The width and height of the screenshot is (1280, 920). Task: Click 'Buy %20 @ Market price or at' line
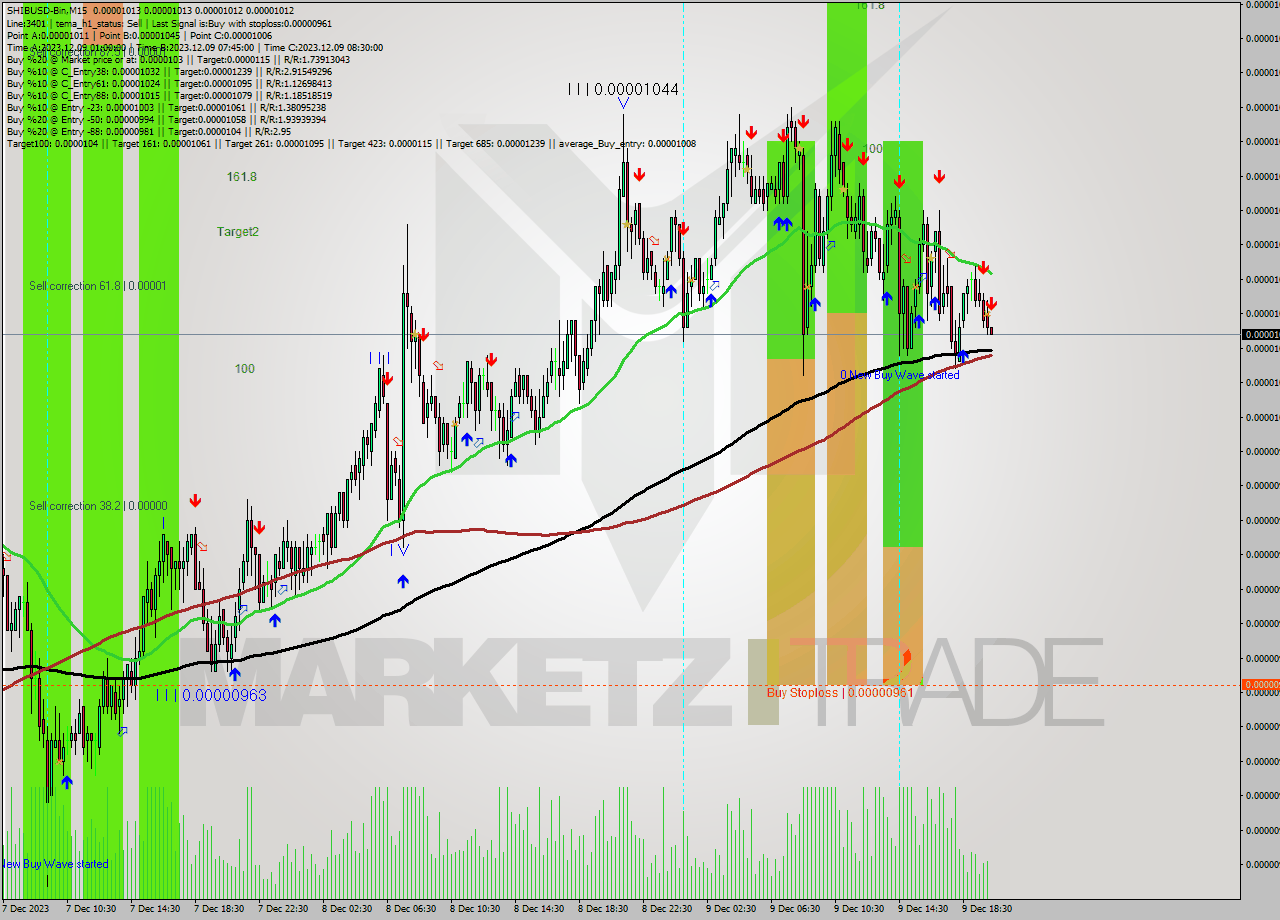click(178, 59)
